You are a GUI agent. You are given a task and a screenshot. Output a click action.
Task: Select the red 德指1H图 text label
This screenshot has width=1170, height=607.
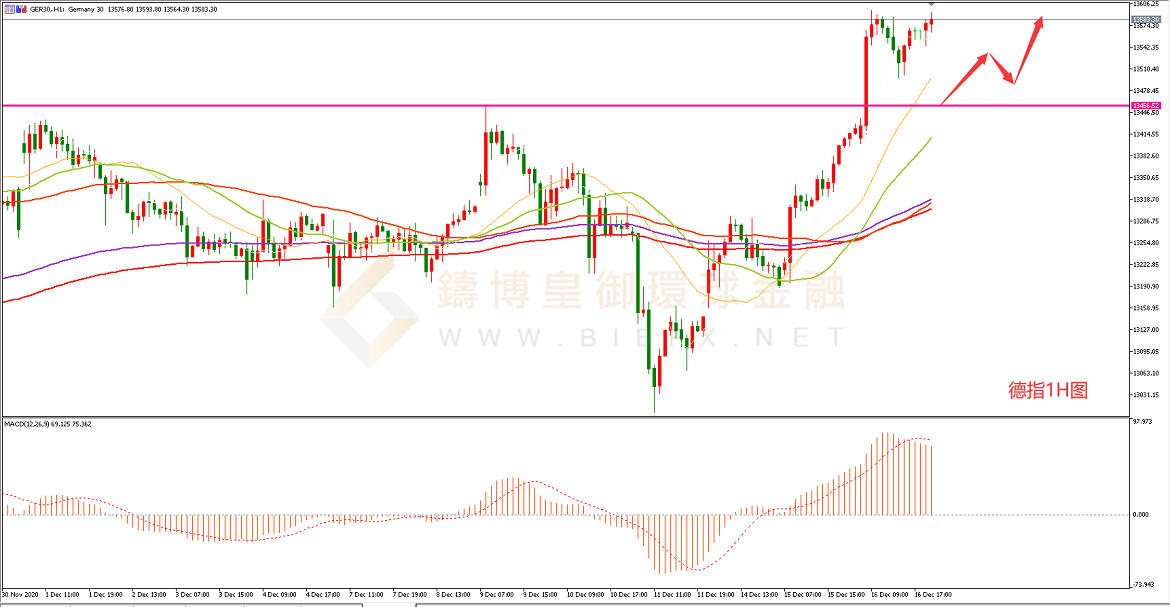click(1046, 390)
